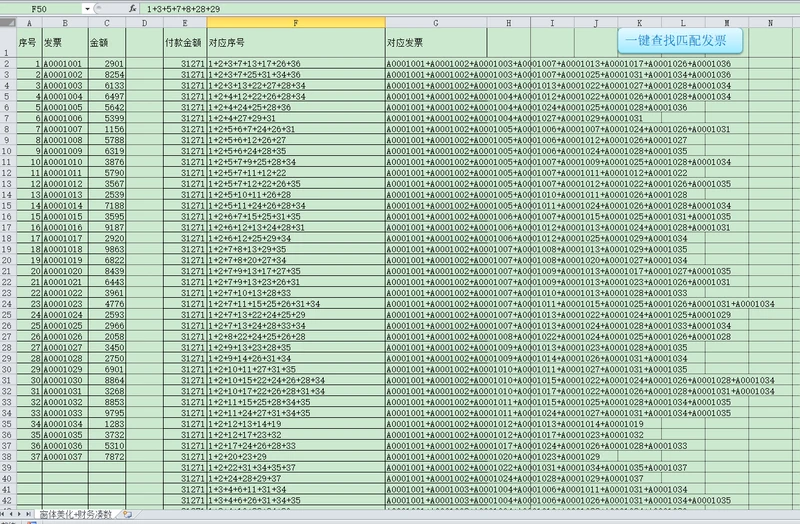Click invoice cell A0001001
This screenshot has width=800, height=524.
click(65, 64)
